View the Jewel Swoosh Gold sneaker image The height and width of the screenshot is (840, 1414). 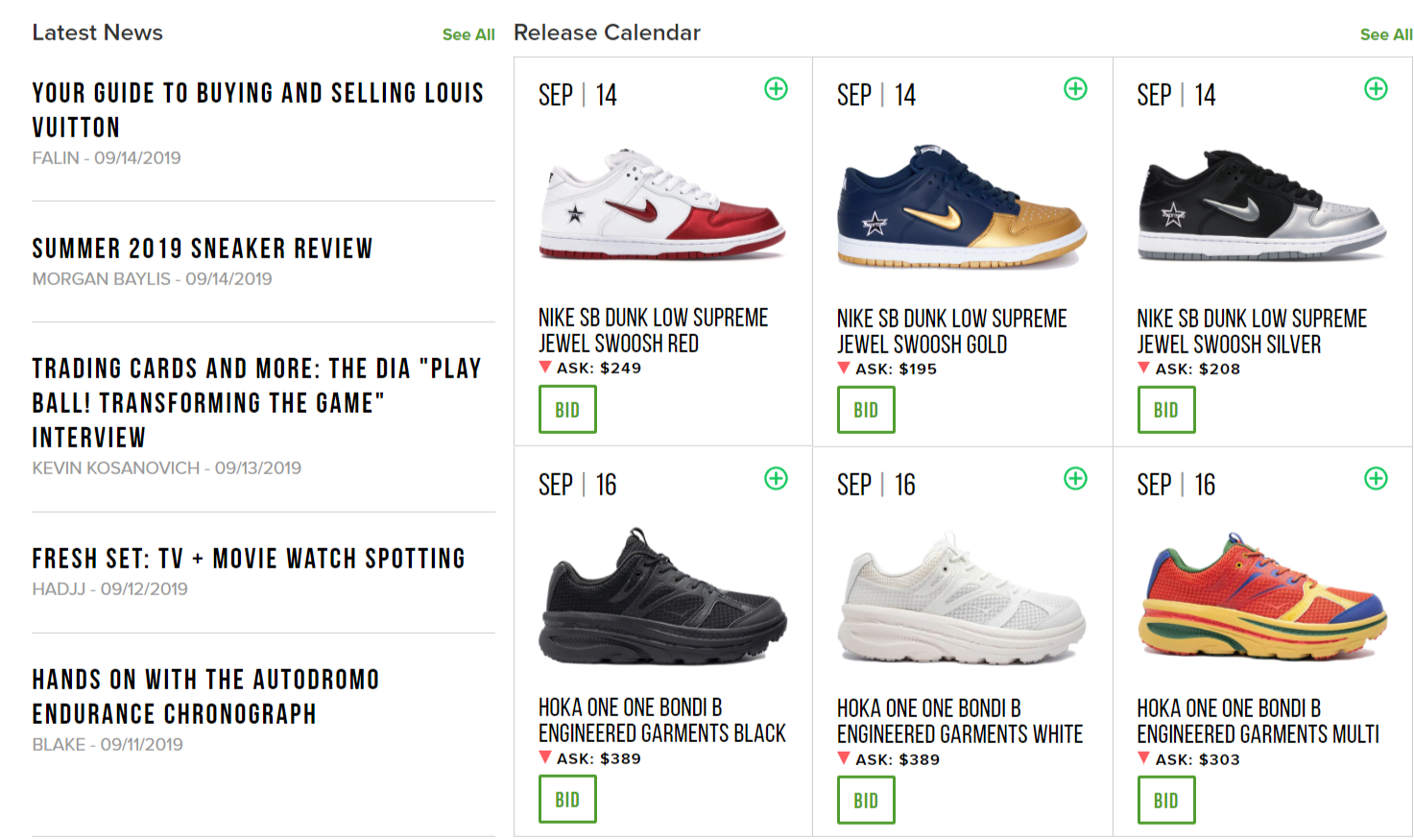961,206
